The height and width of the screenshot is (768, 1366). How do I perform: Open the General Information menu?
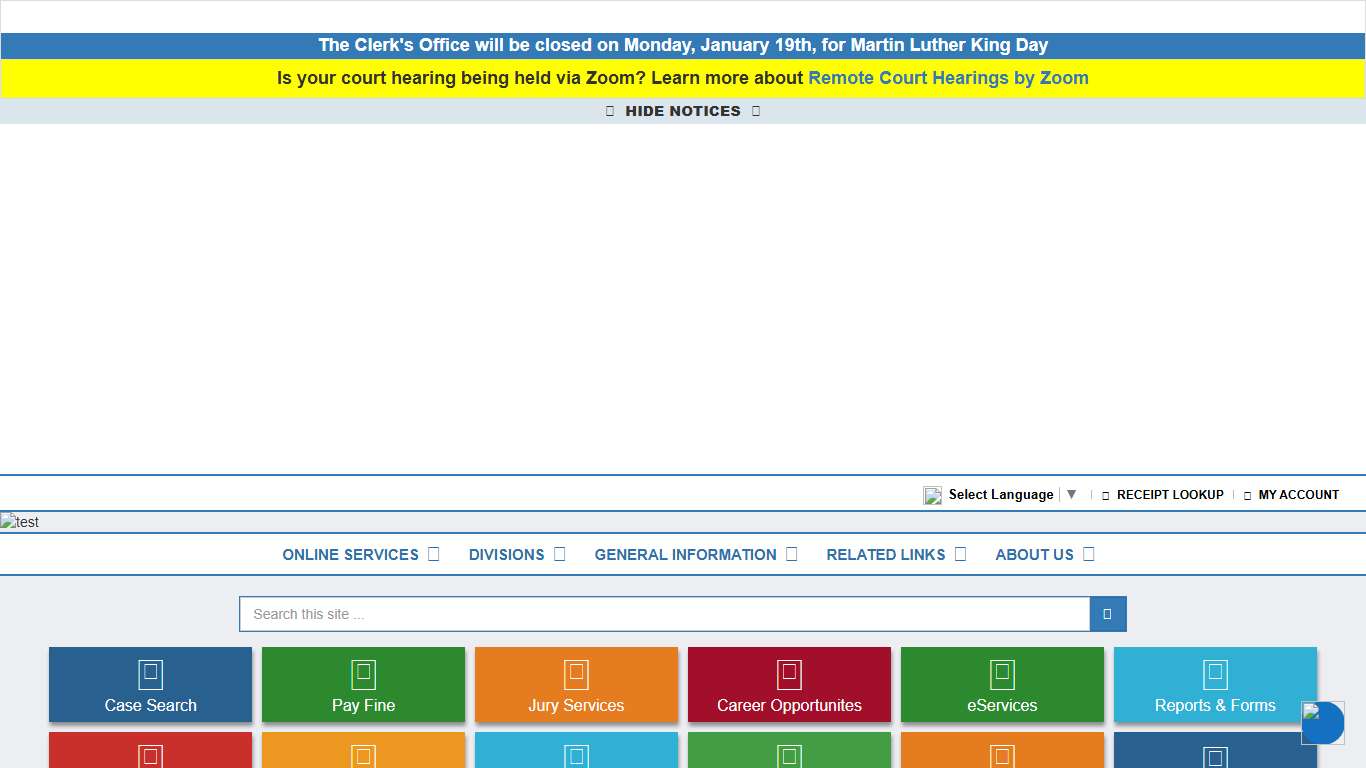pyautogui.click(x=686, y=555)
